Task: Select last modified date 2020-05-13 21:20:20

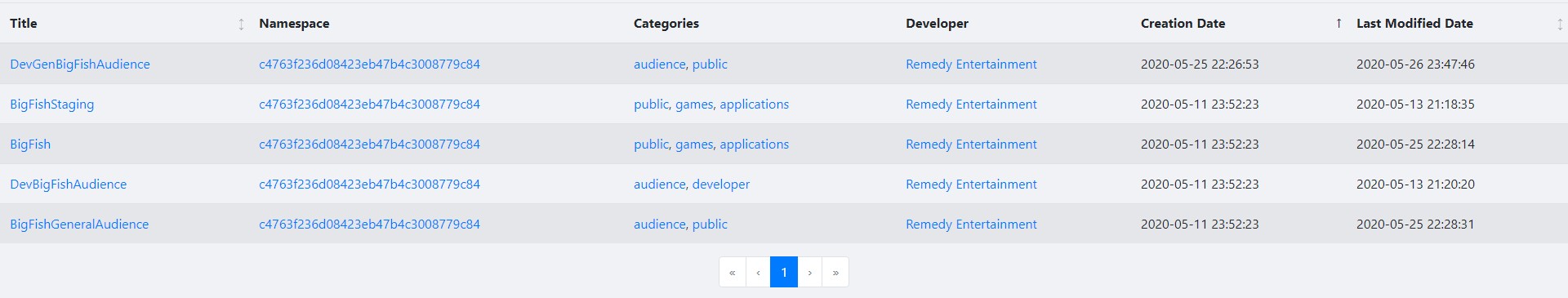Action: click(1415, 184)
